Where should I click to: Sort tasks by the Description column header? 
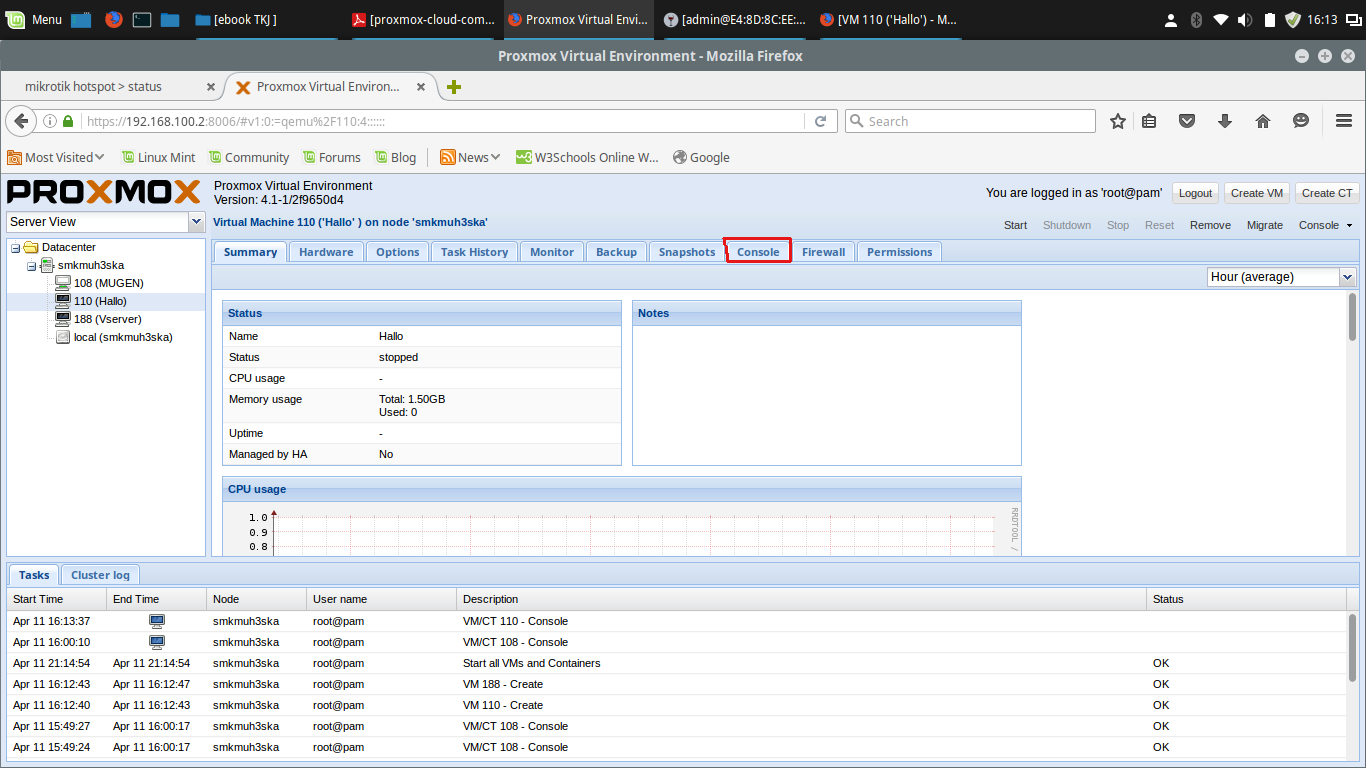[801, 599]
